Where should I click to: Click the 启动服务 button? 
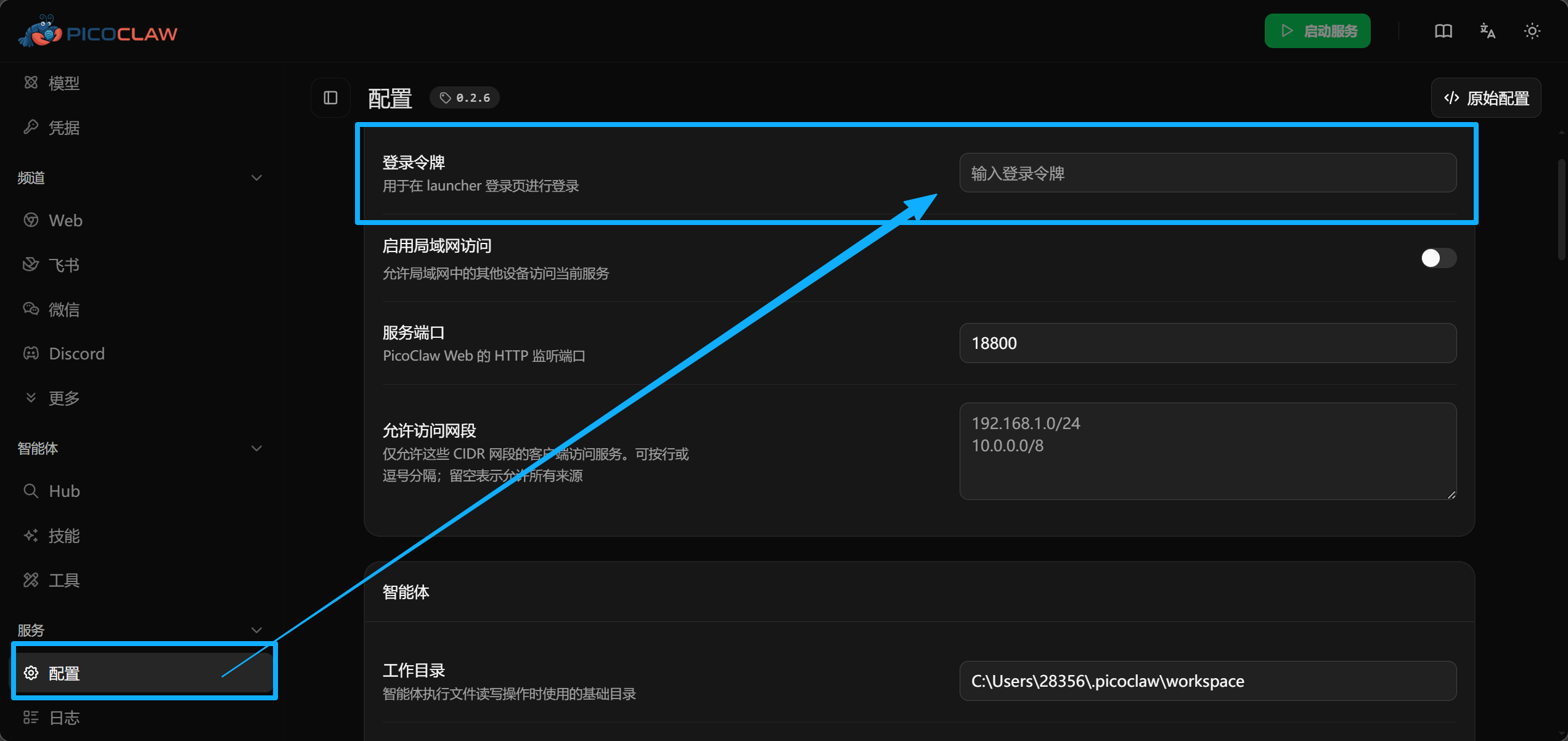coord(1317,31)
